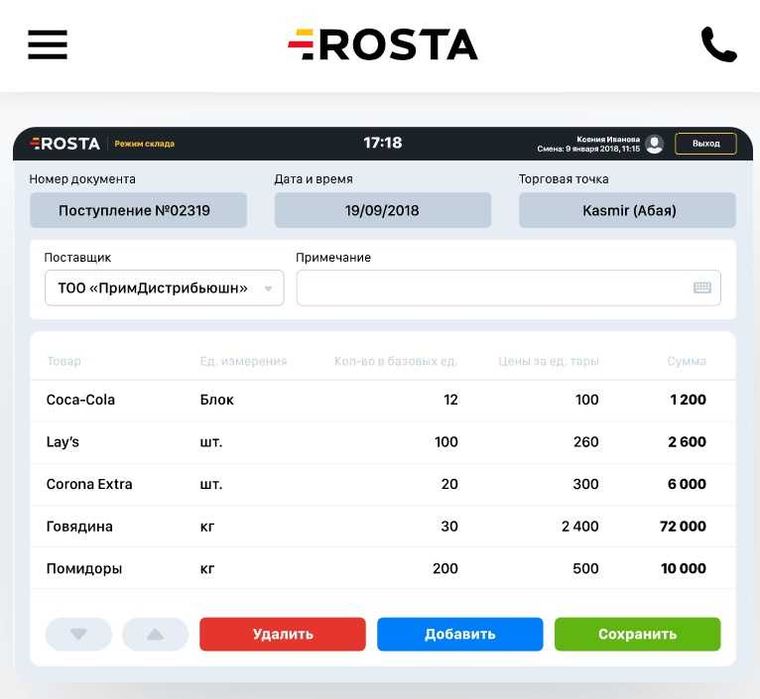The height and width of the screenshot is (699, 760).
Task: Click the small ROSTA logo in app header
Action: [65, 144]
